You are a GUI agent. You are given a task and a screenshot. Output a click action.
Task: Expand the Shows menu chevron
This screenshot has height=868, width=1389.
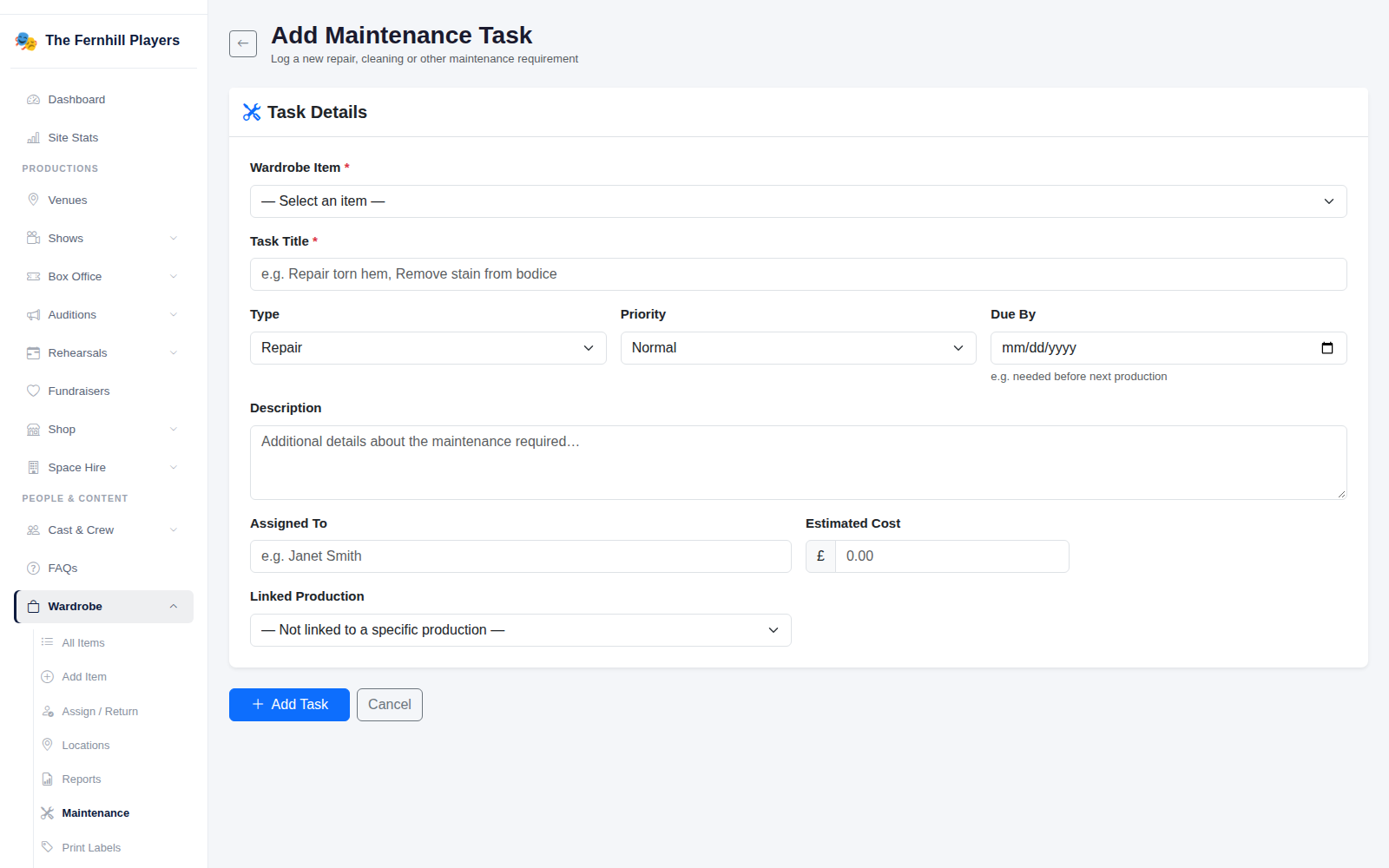tap(174, 239)
